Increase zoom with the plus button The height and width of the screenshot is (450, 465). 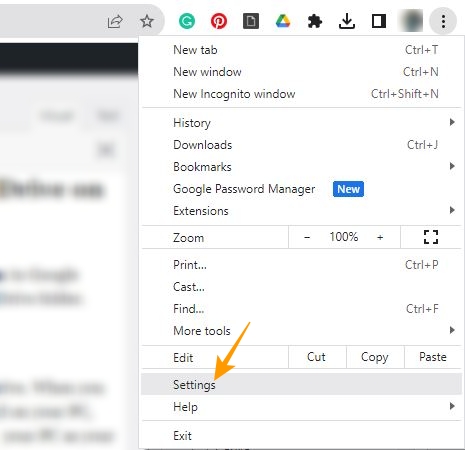tap(380, 237)
